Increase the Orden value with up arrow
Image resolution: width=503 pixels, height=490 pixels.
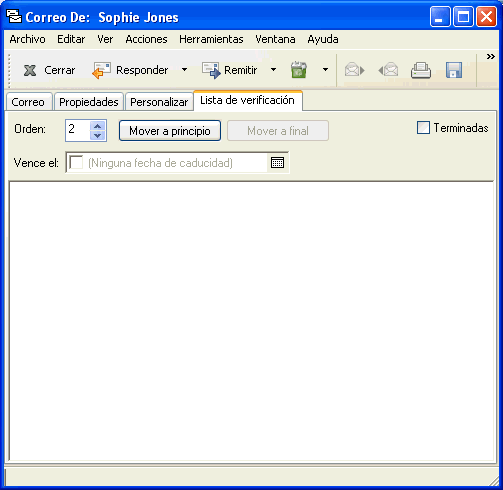[98, 126]
